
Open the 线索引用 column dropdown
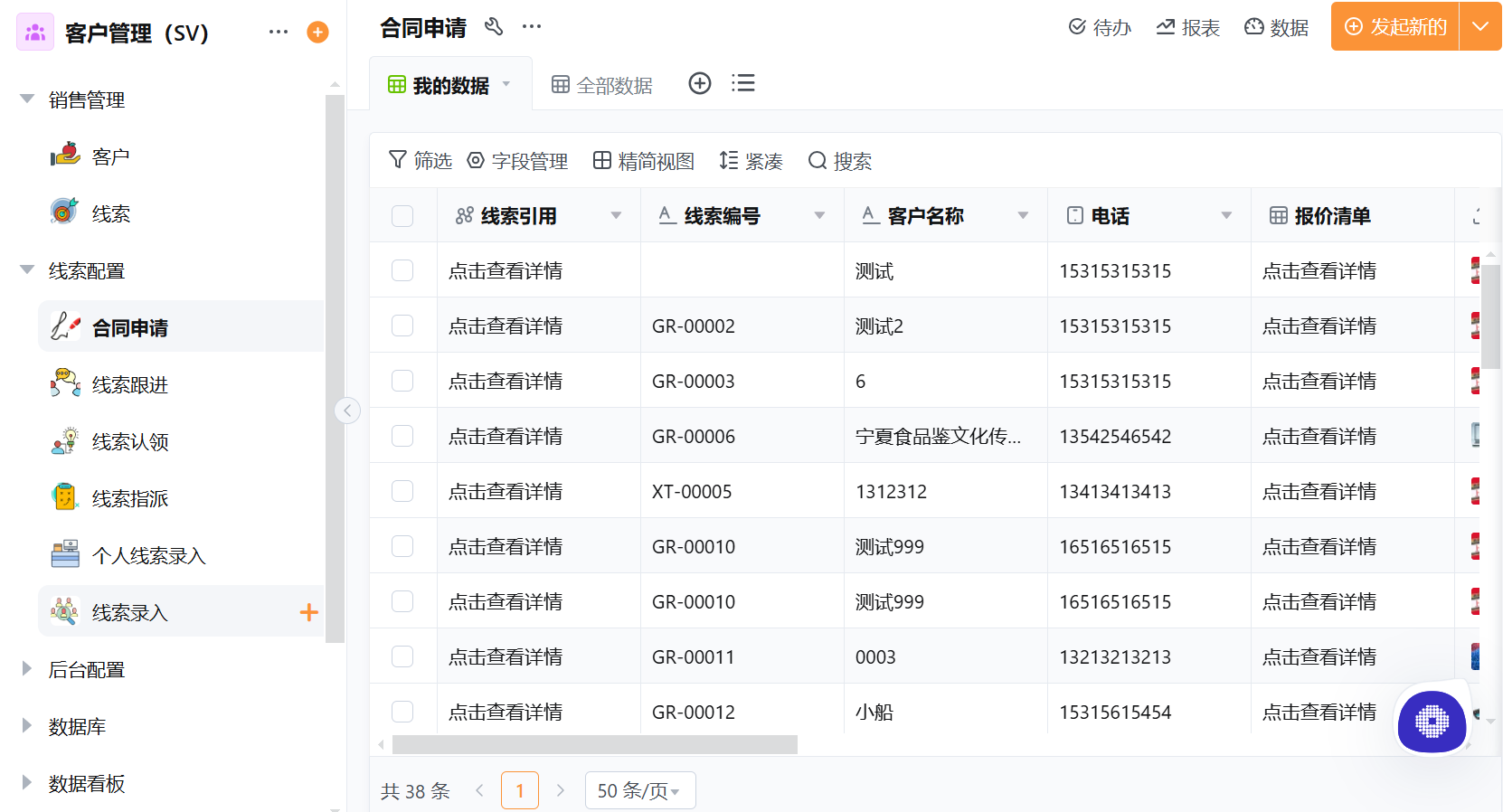pos(616,215)
